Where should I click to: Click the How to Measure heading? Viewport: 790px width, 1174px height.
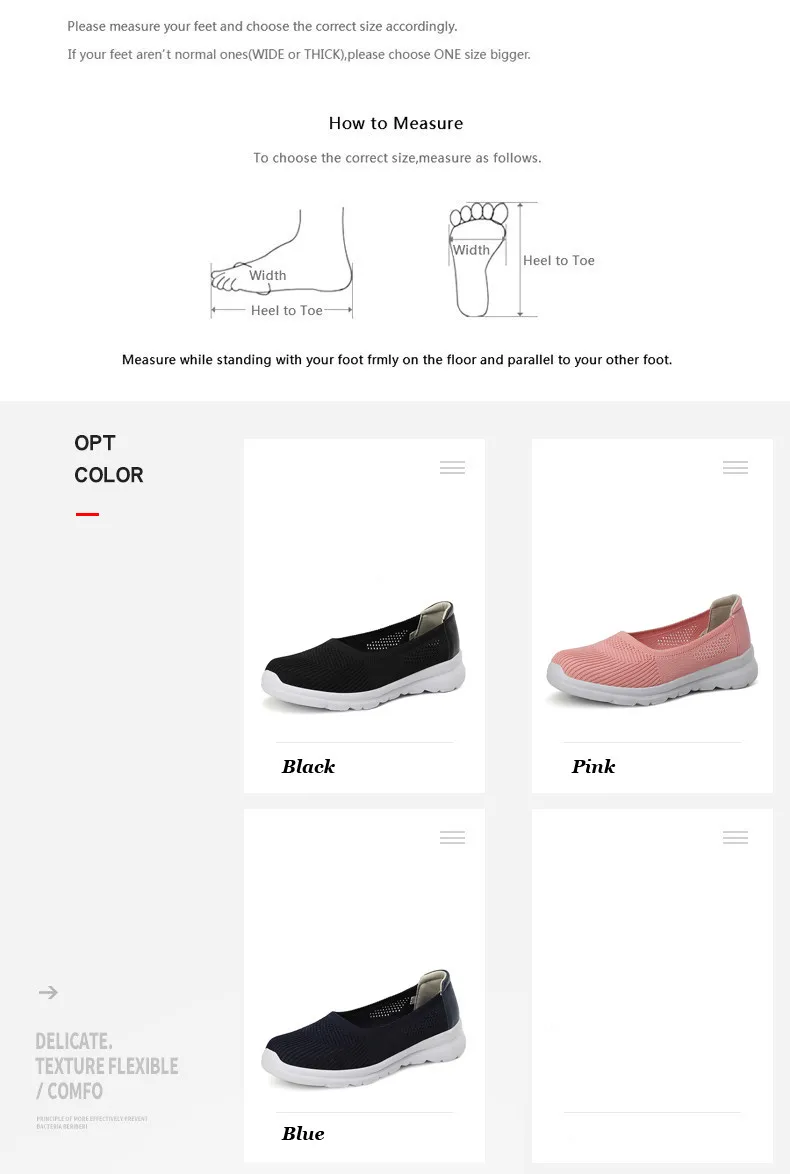point(396,123)
